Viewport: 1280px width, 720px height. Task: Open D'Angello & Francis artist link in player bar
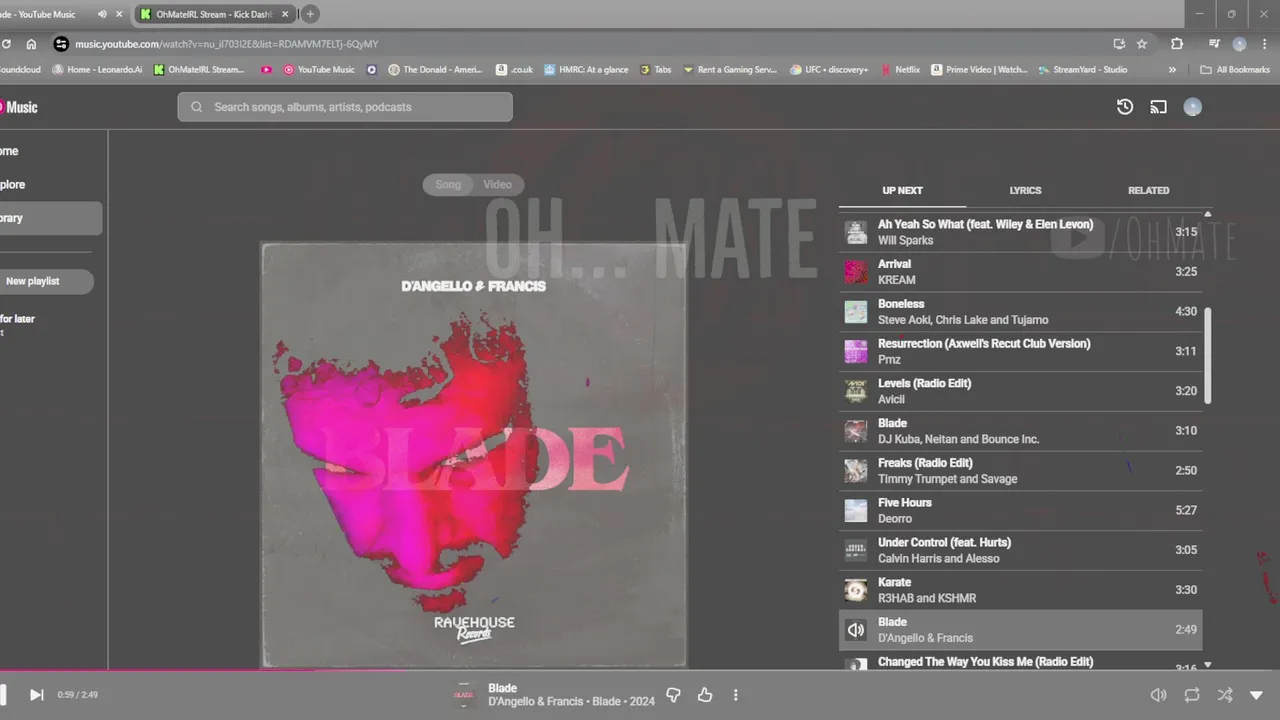[535, 702]
